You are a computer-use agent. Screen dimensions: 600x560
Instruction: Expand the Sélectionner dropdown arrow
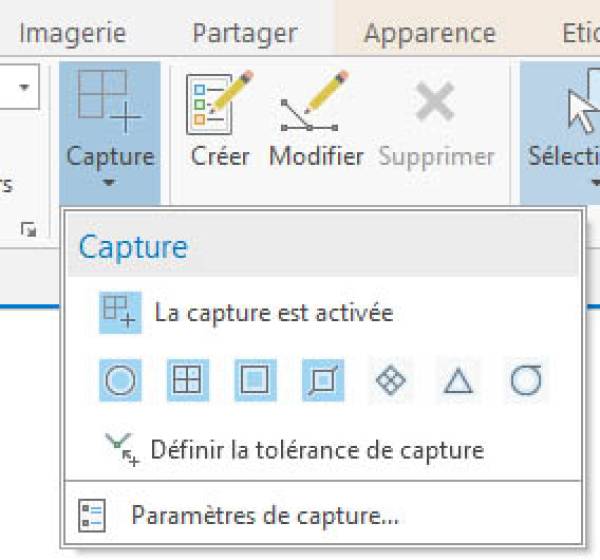594,184
